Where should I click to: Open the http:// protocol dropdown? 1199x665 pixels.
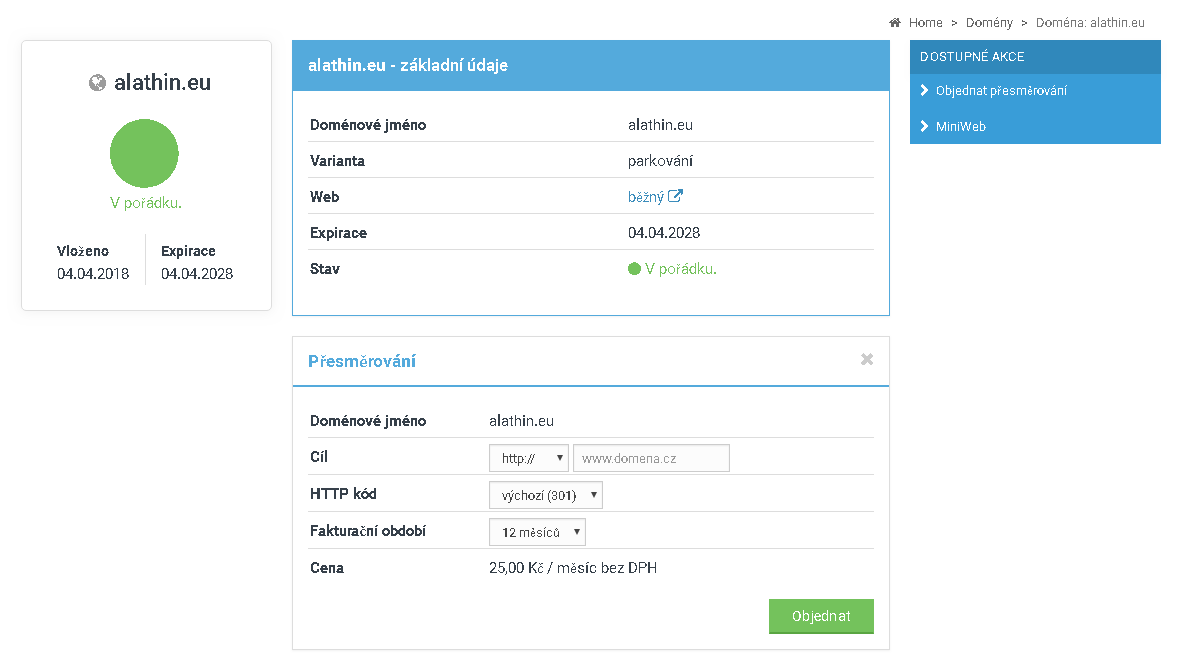point(528,458)
